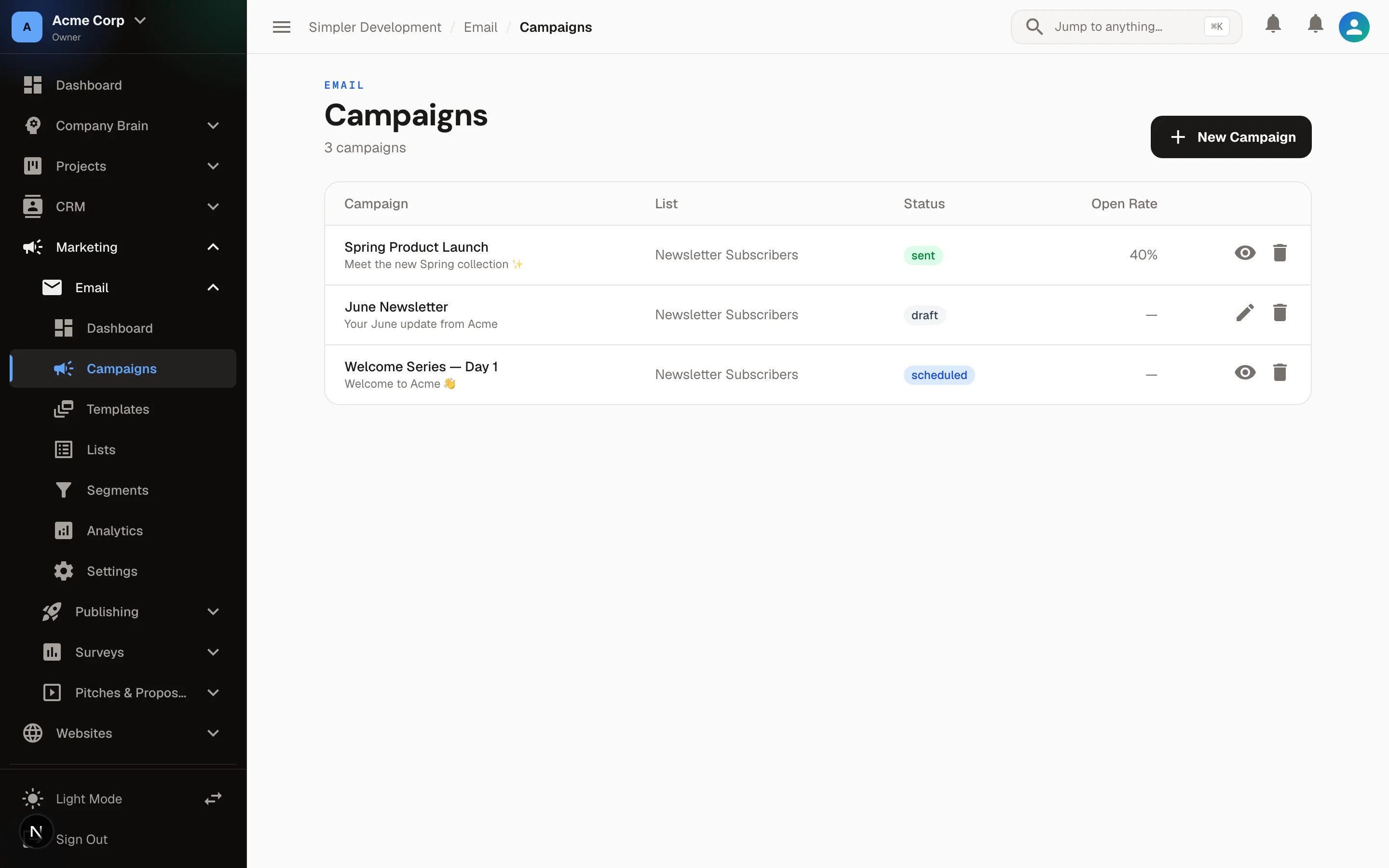Image resolution: width=1389 pixels, height=868 pixels.
Task: Open the Email Dashboard page
Action: [123, 328]
